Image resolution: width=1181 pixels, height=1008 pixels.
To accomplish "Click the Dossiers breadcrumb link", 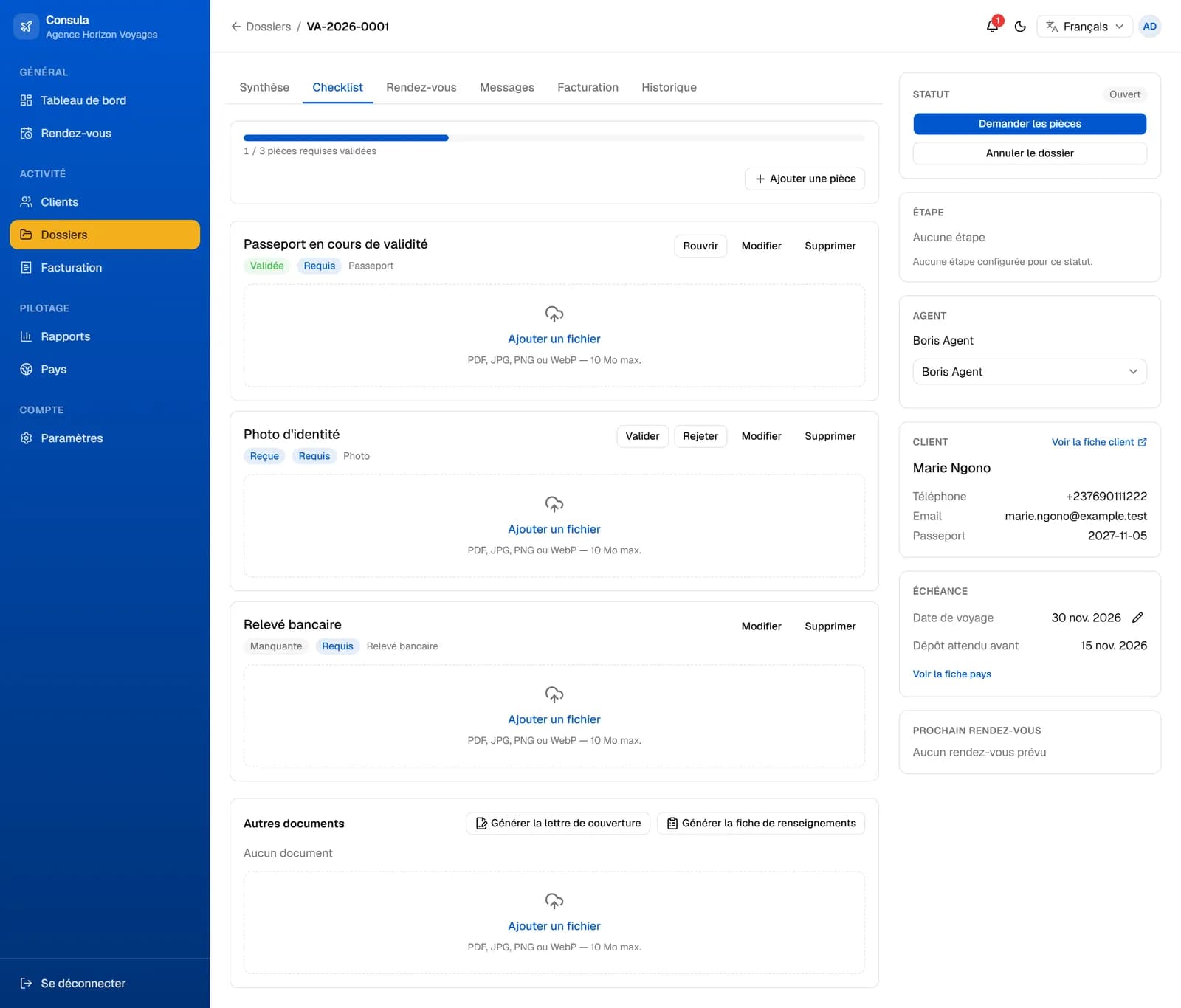I will [x=268, y=27].
